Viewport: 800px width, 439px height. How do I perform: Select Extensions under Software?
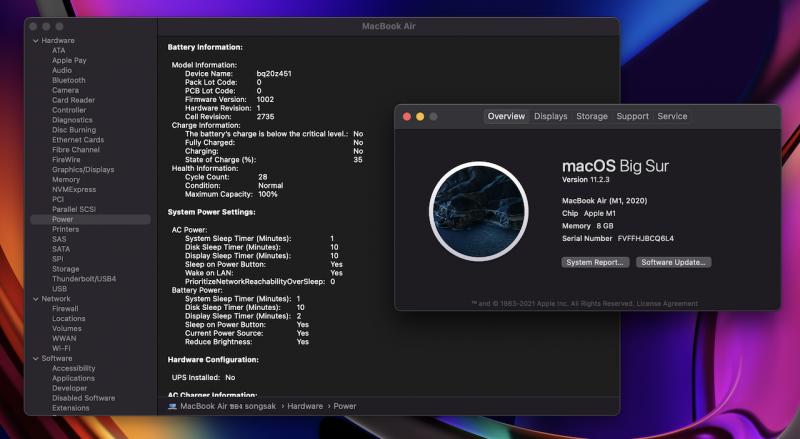(70, 408)
